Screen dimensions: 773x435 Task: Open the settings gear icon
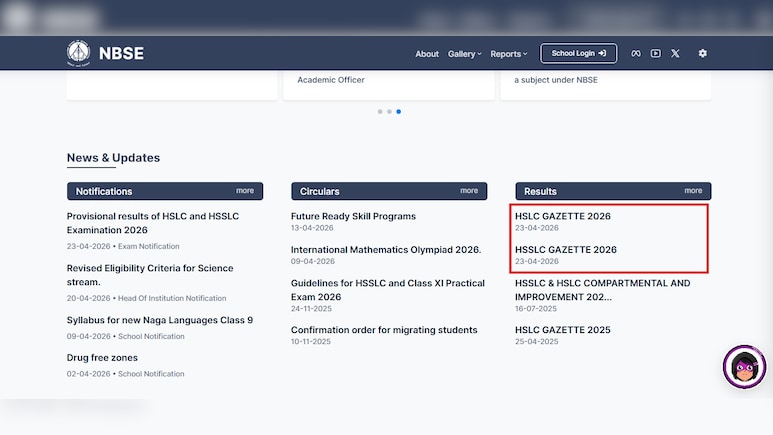pos(703,53)
